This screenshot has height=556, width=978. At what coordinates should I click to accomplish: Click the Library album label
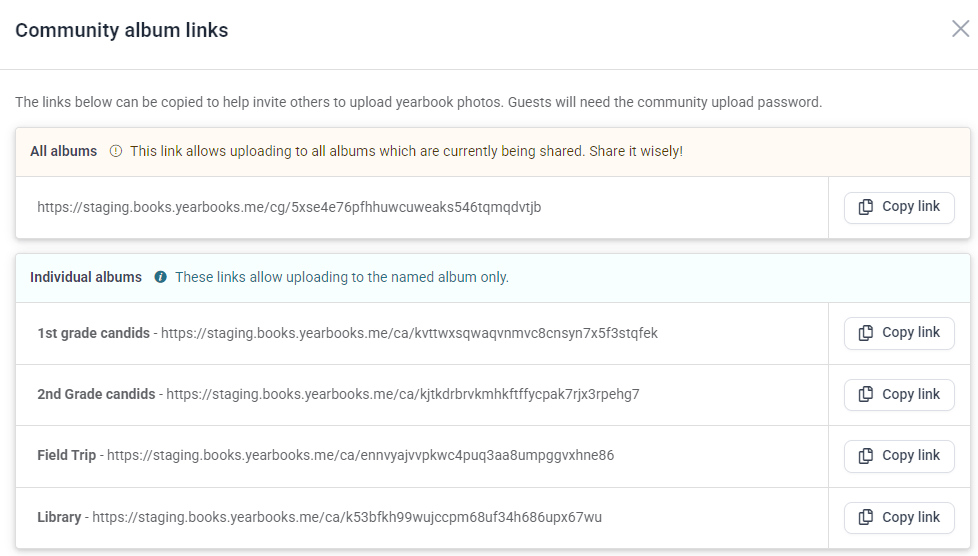(x=59, y=517)
